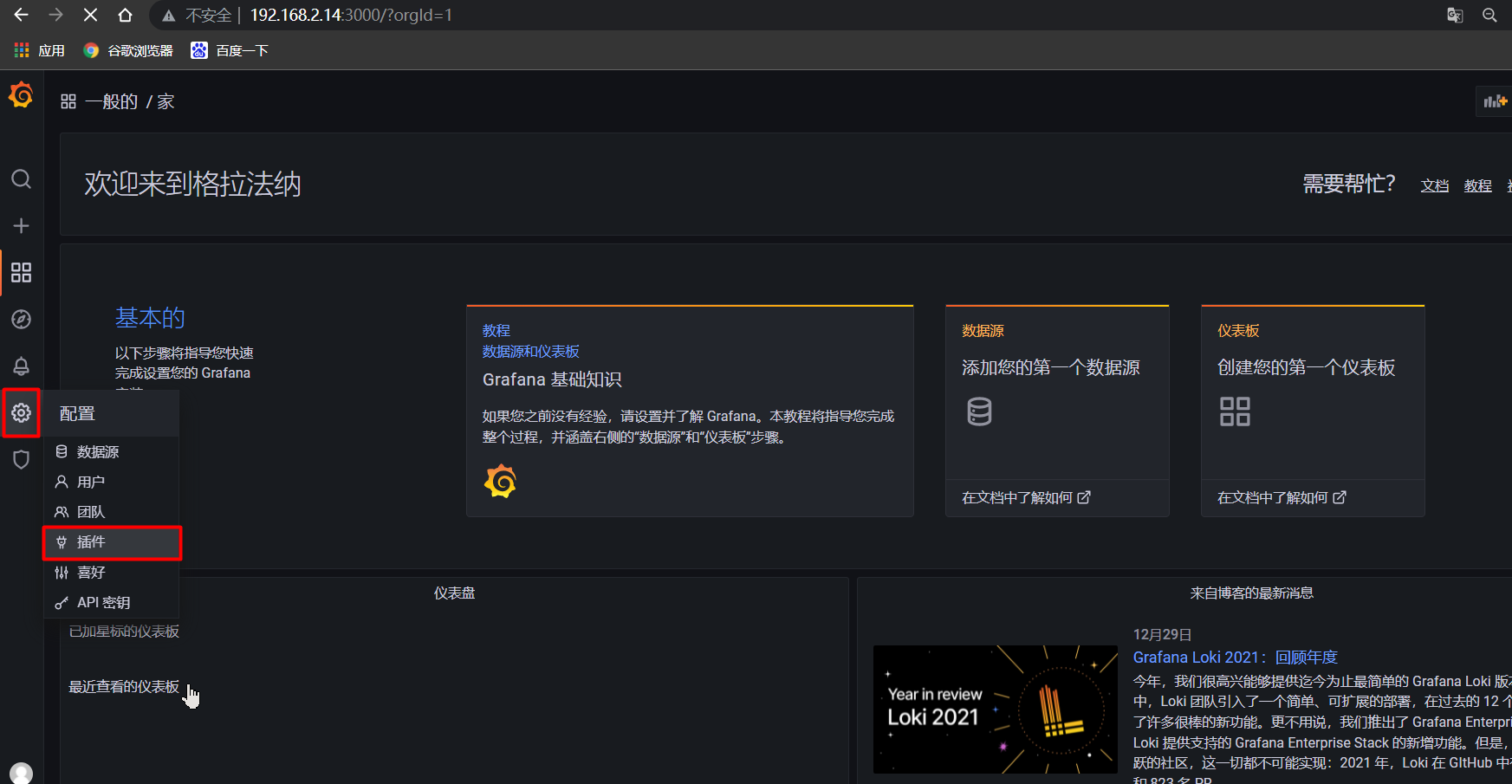Open the Dashboards four-squares sidebar icon
The height and width of the screenshot is (784, 1512).
pos(21,273)
